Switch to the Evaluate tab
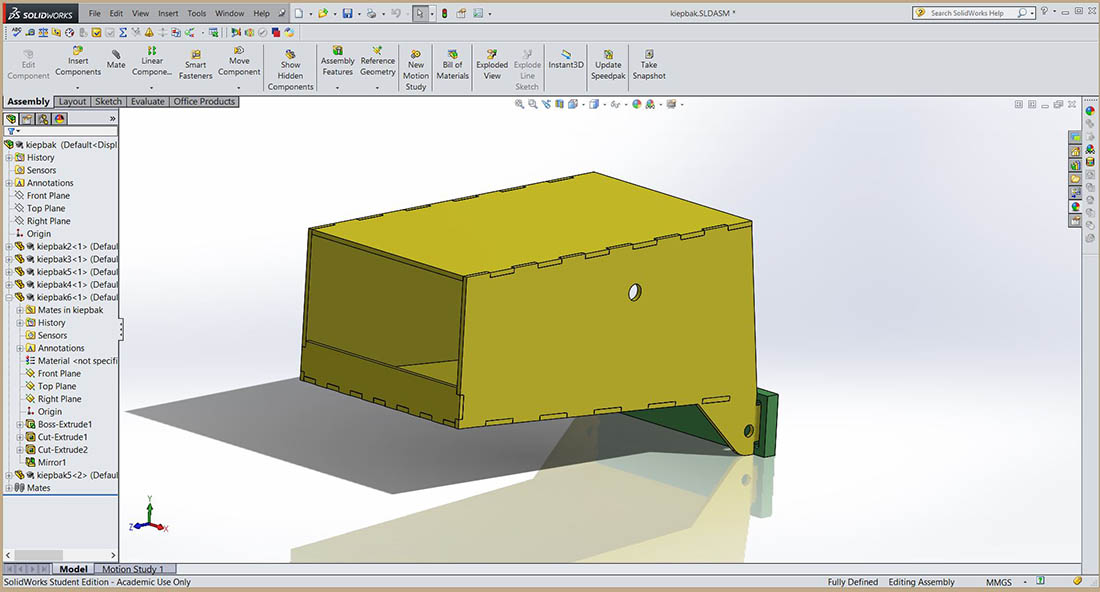 click(147, 102)
